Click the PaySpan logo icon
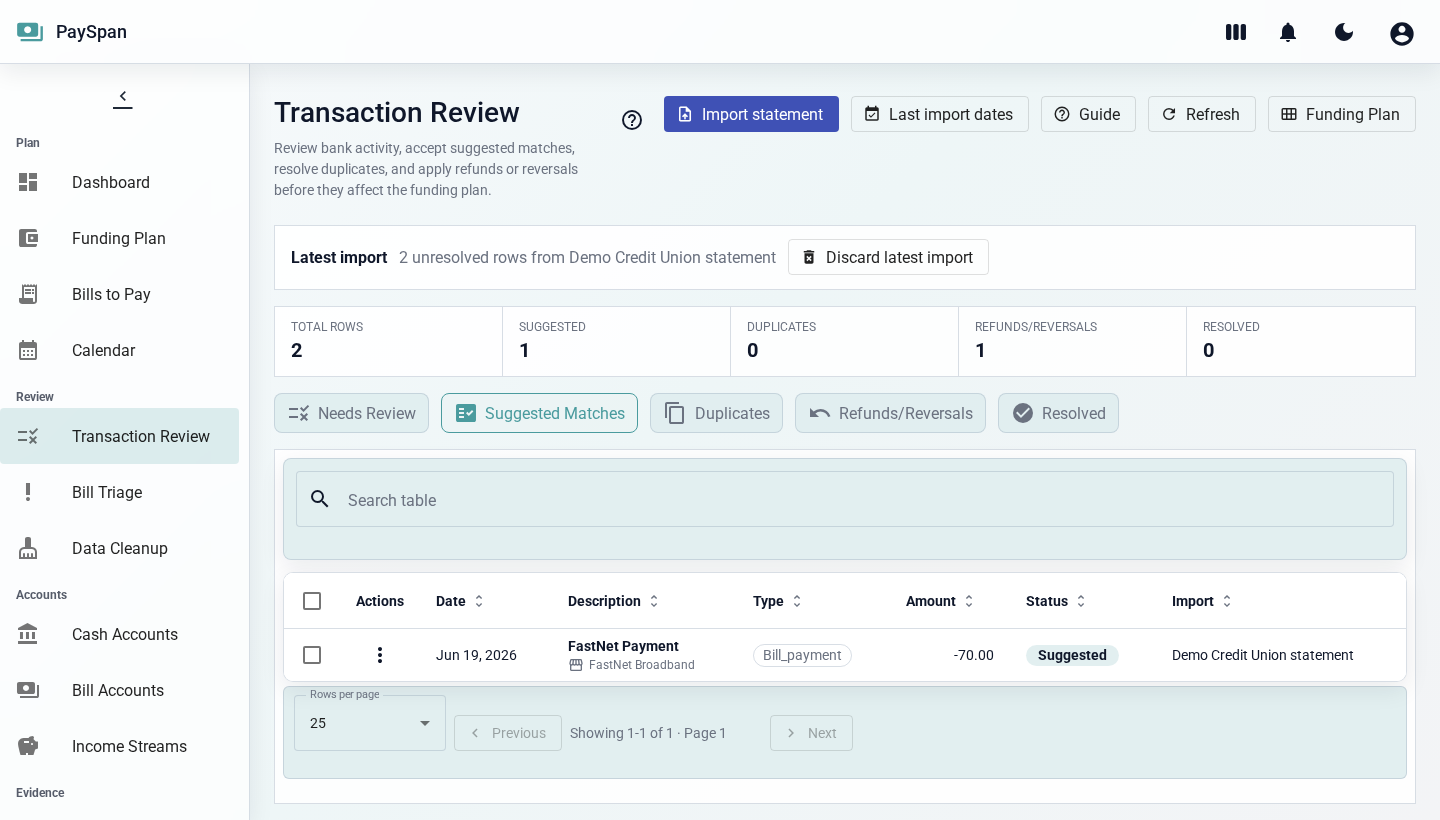This screenshot has height=820, width=1440. [x=30, y=32]
